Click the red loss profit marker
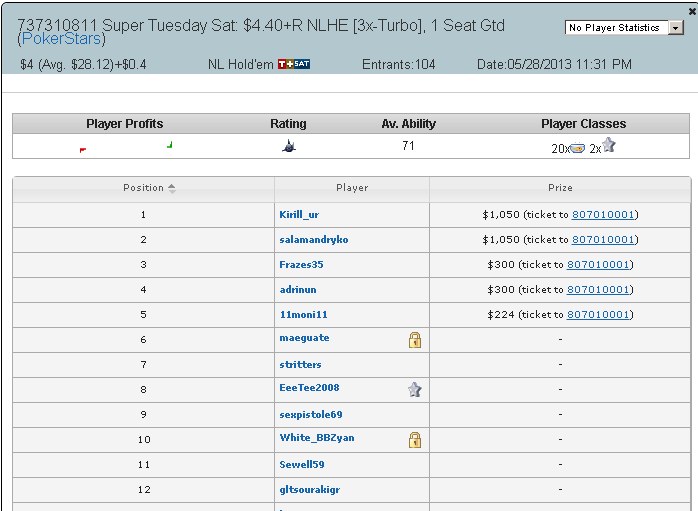 82,150
